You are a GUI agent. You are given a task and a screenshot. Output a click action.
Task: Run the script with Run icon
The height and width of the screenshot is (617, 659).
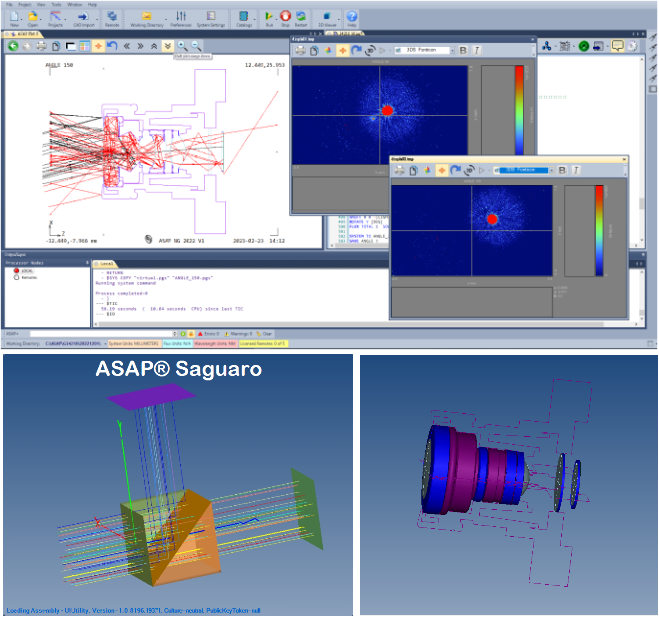269,16
